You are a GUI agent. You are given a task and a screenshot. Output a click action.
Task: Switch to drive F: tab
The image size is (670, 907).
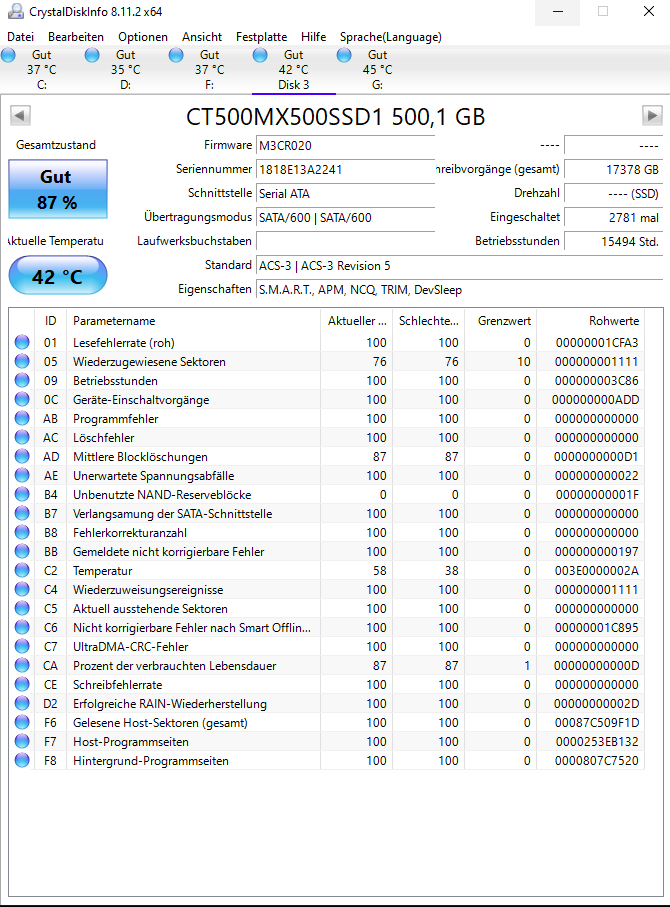tap(209, 70)
